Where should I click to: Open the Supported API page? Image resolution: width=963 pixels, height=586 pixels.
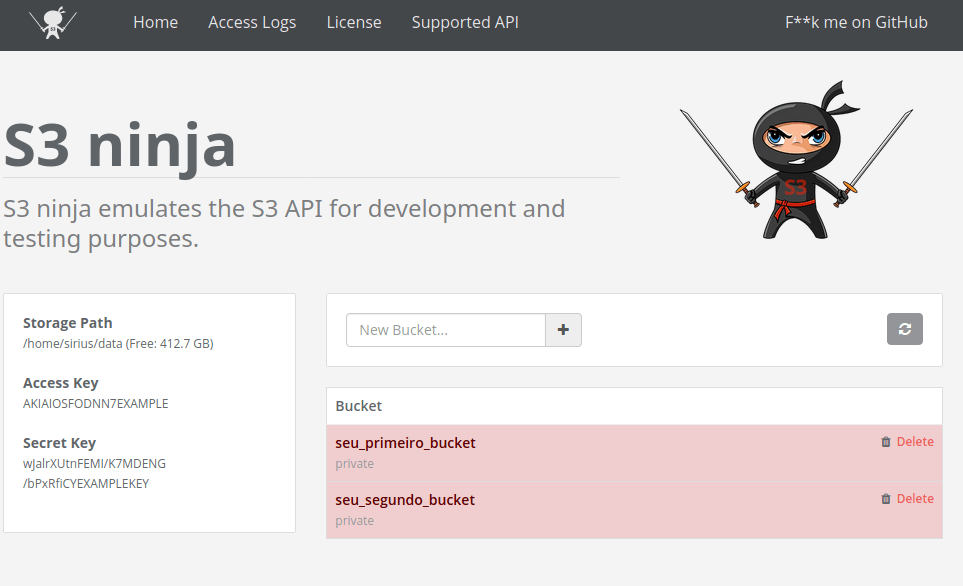[465, 22]
